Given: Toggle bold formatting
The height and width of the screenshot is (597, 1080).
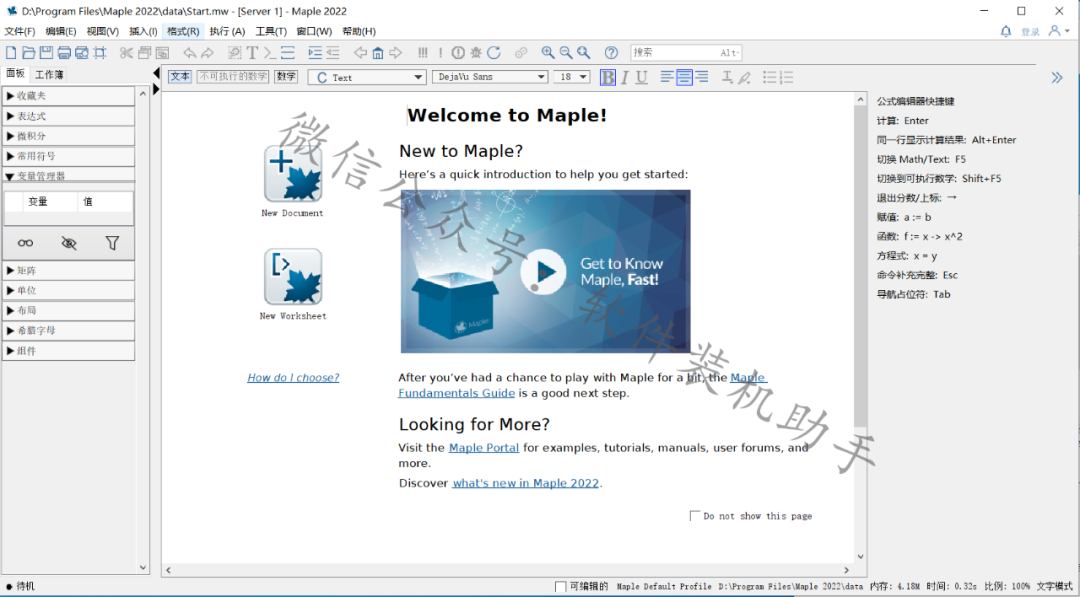Looking at the screenshot, I should pos(608,77).
